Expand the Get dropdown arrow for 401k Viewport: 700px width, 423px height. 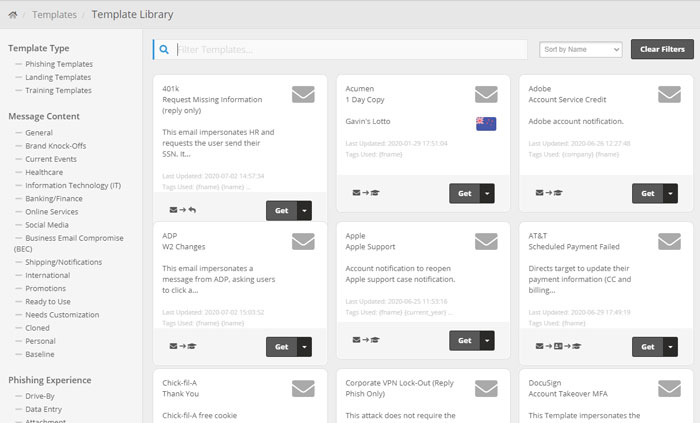[305, 210]
